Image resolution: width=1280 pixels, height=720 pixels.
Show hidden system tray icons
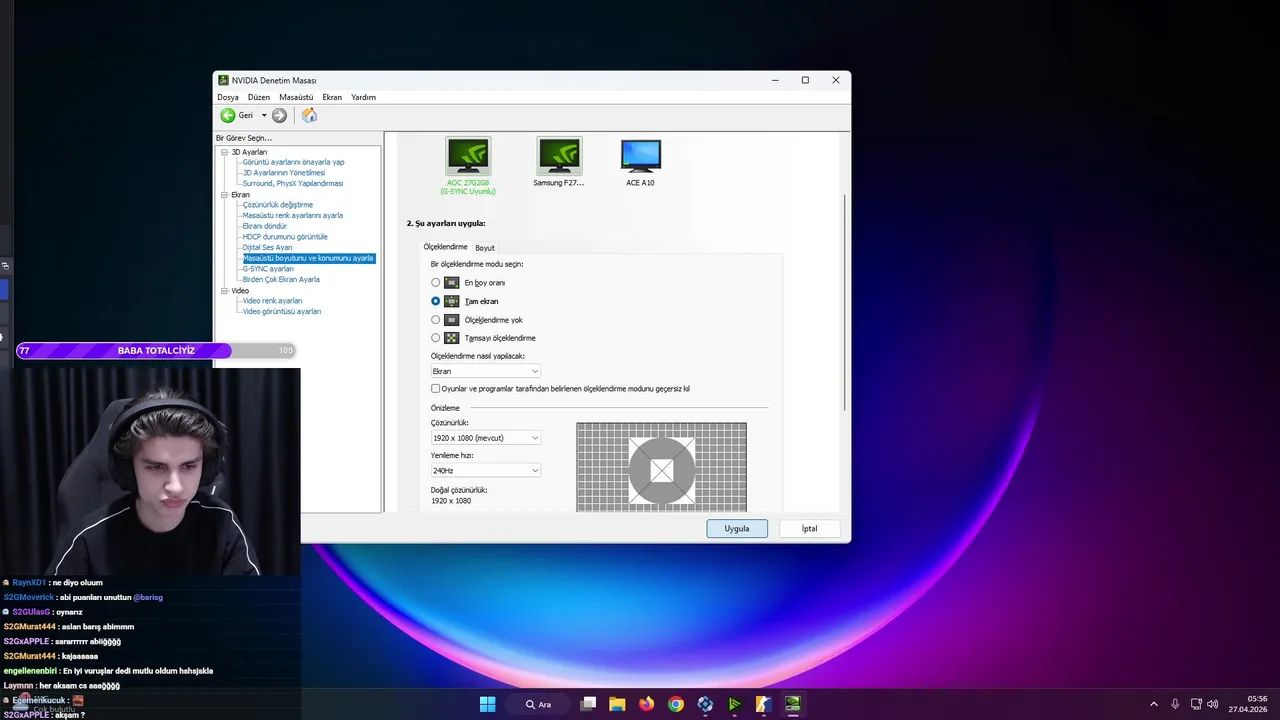tap(1154, 704)
